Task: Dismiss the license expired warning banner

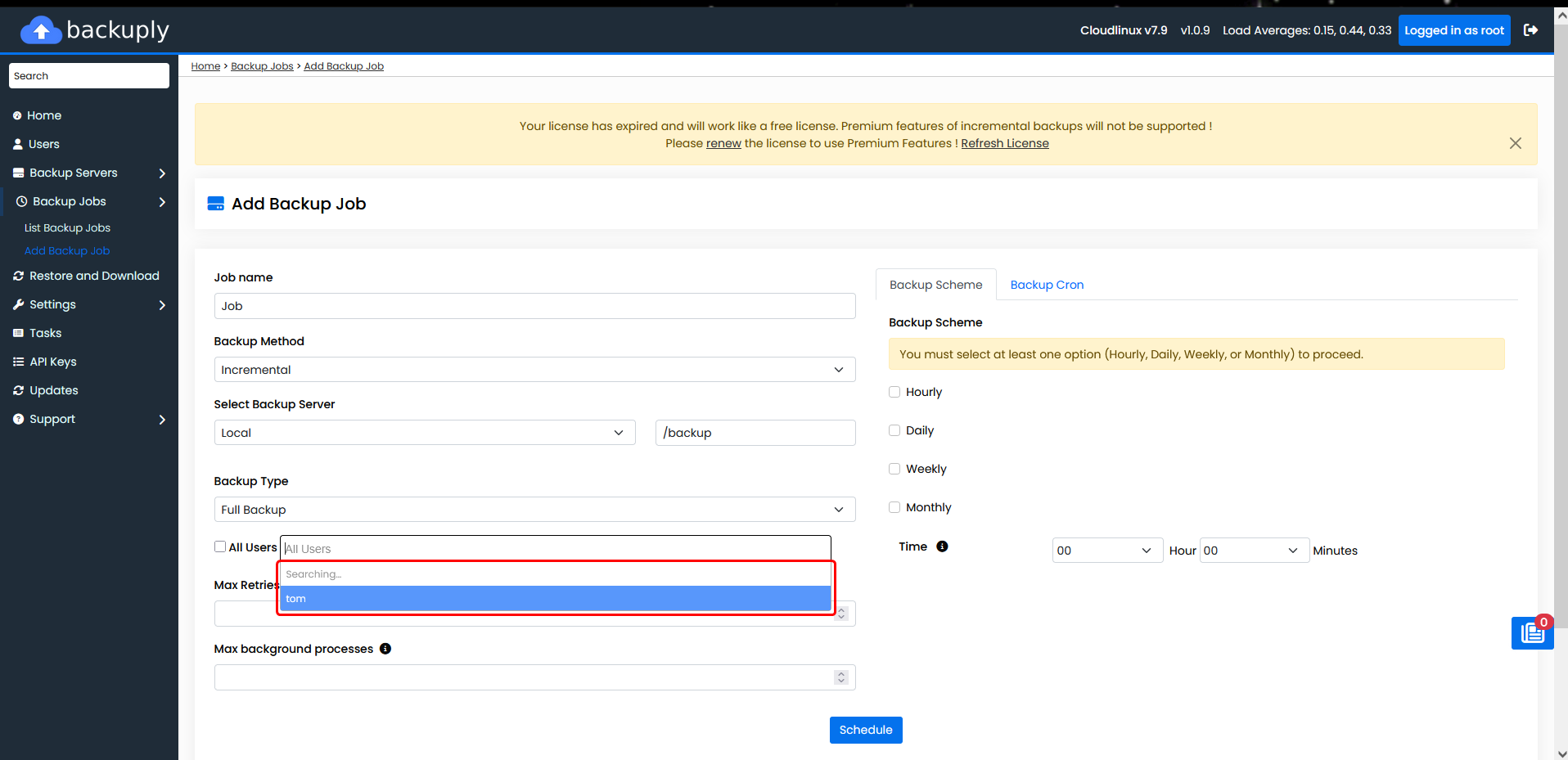Action: point(1516,143)
